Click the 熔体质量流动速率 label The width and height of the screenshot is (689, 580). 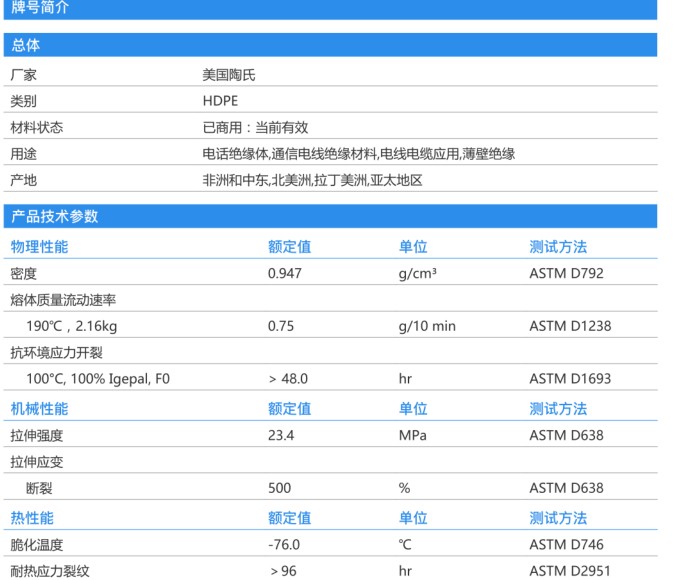click(63, 300)
